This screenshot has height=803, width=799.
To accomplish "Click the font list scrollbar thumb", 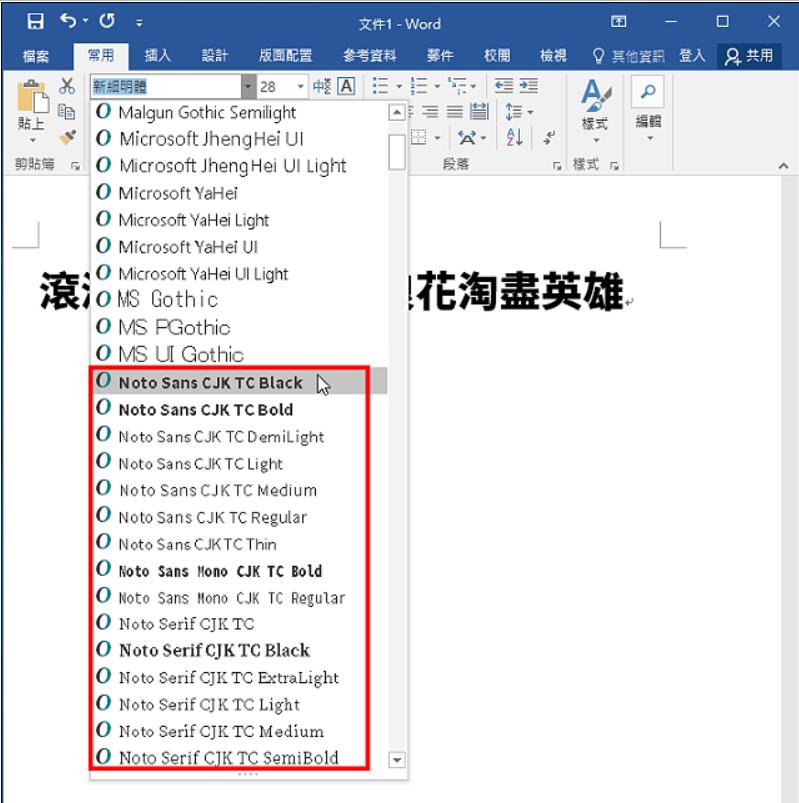I will pos(397,152).
